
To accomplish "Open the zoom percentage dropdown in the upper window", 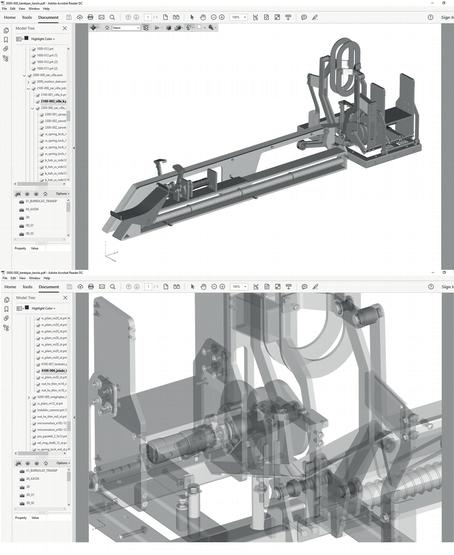I will 239,17.
